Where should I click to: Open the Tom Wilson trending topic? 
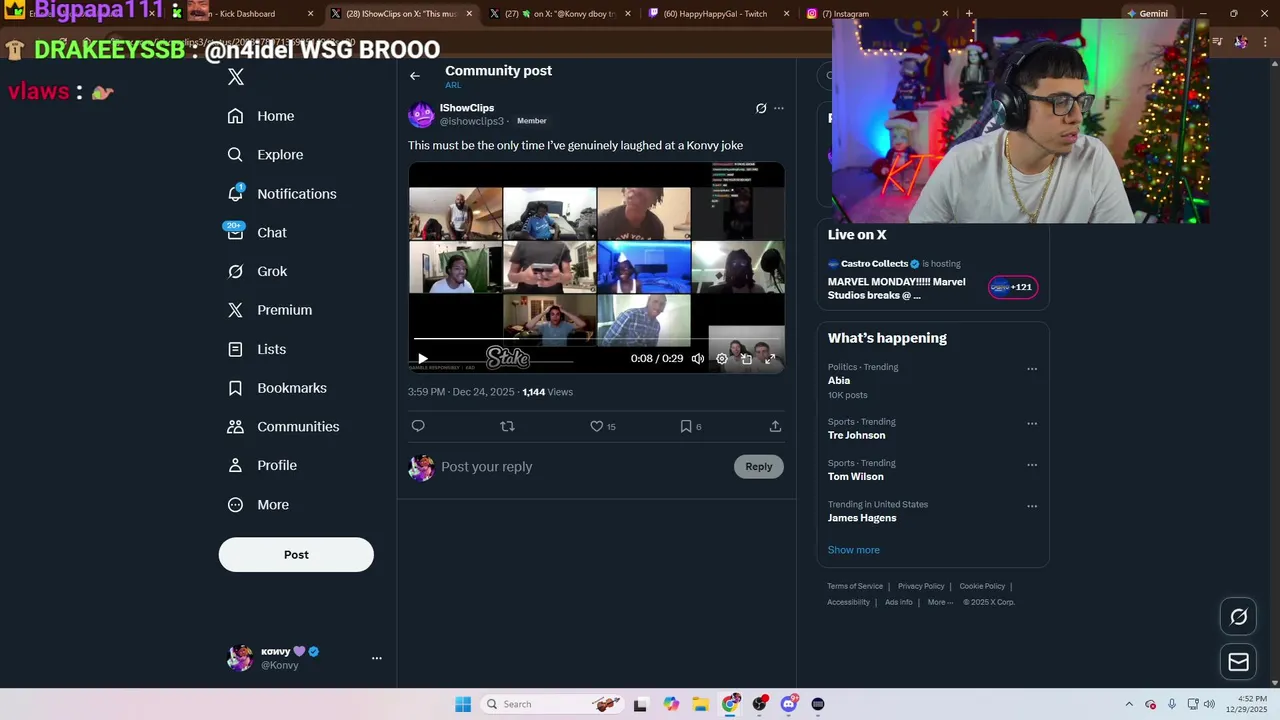(x=855, y=477)
